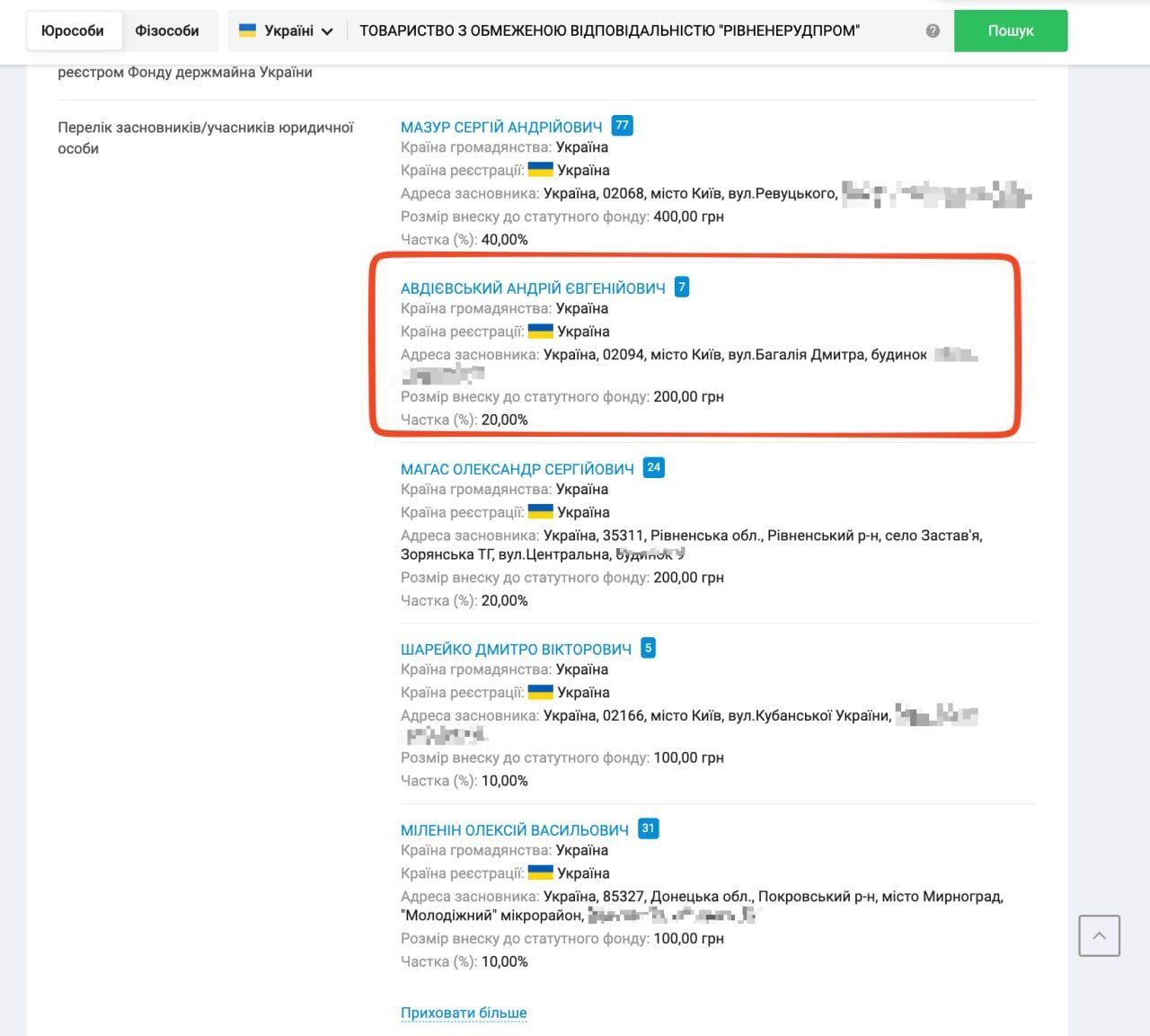Screen dimensions: 1150x1036
Task: Click the 24 badge beside Магас
Action: [654, 467]
